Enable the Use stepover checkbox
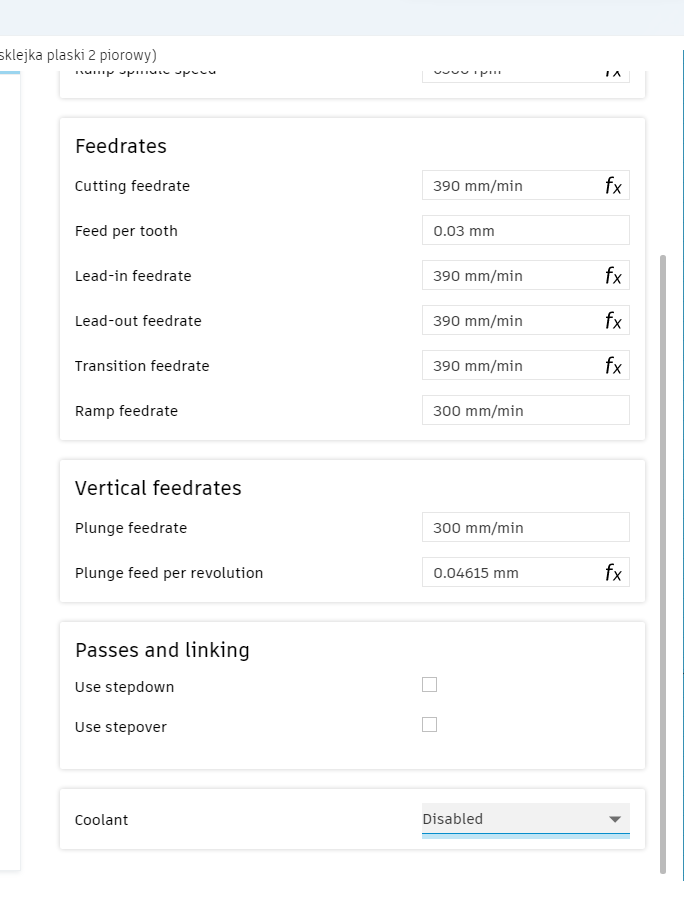The image size is (684, 916). (x=429, y=724)
